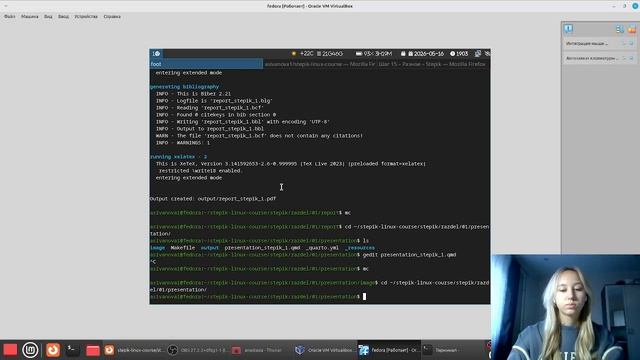Select the Шаг 15 Stepik Firefox guest tab

coord(433,64)
